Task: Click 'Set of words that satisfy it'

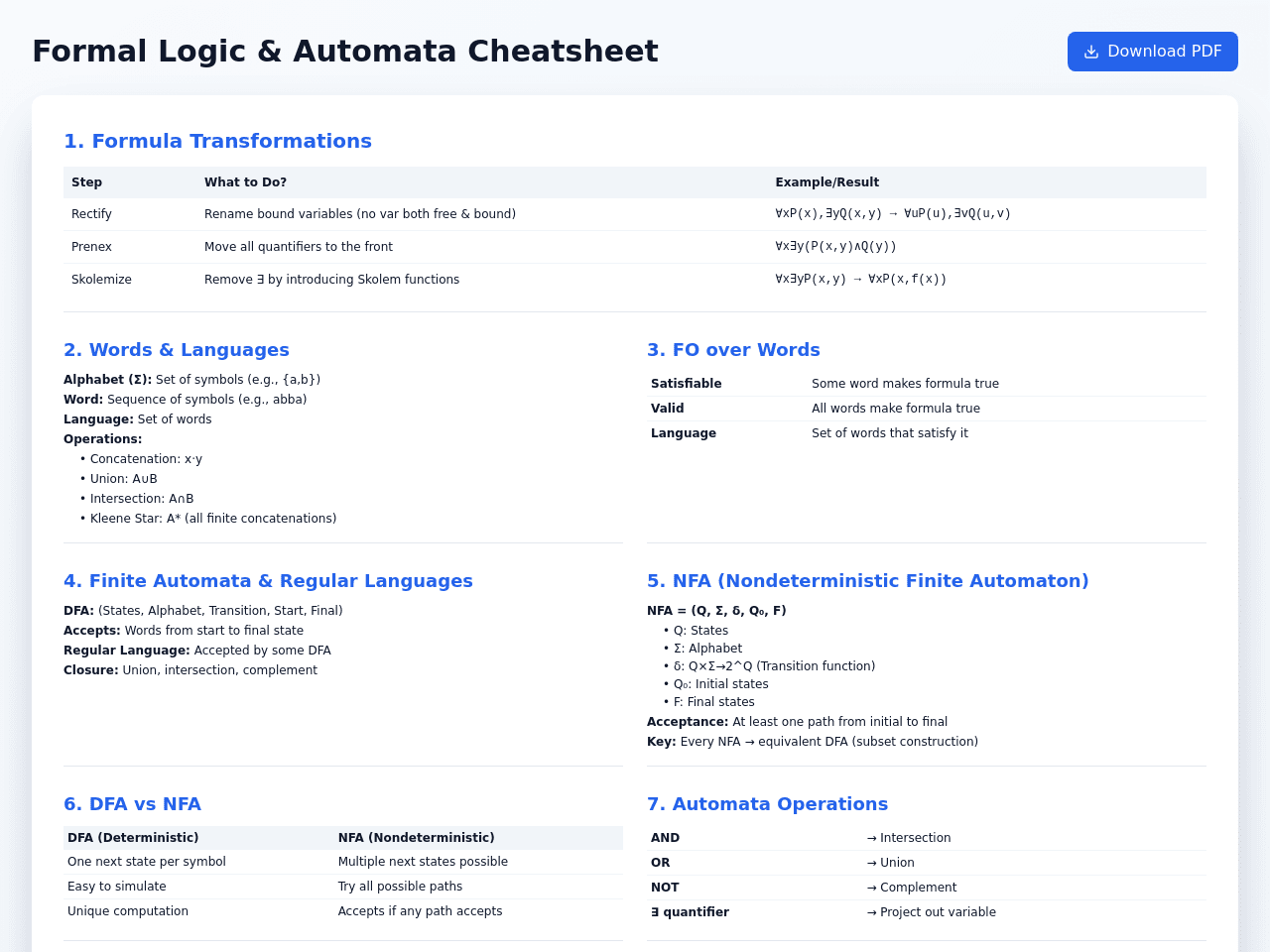Action: (890, 433)
